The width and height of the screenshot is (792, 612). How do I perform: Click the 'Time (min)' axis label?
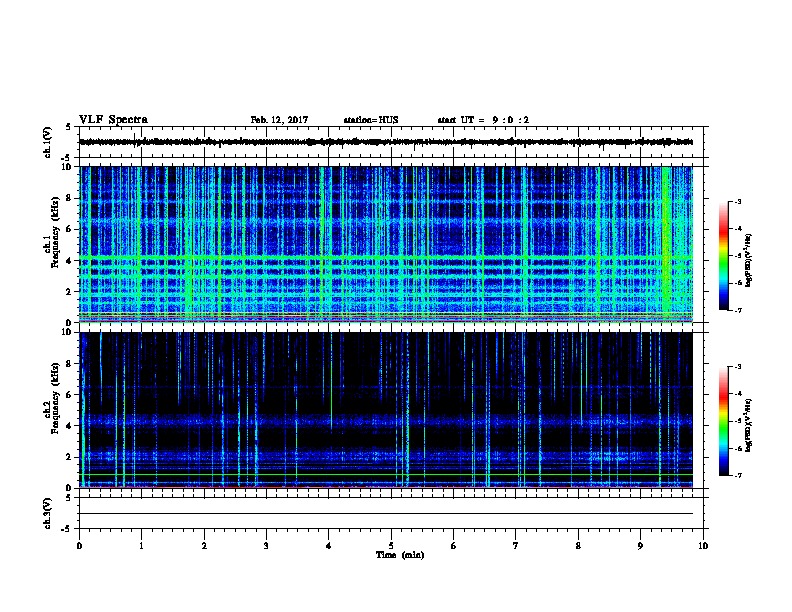tap(400, 555)
